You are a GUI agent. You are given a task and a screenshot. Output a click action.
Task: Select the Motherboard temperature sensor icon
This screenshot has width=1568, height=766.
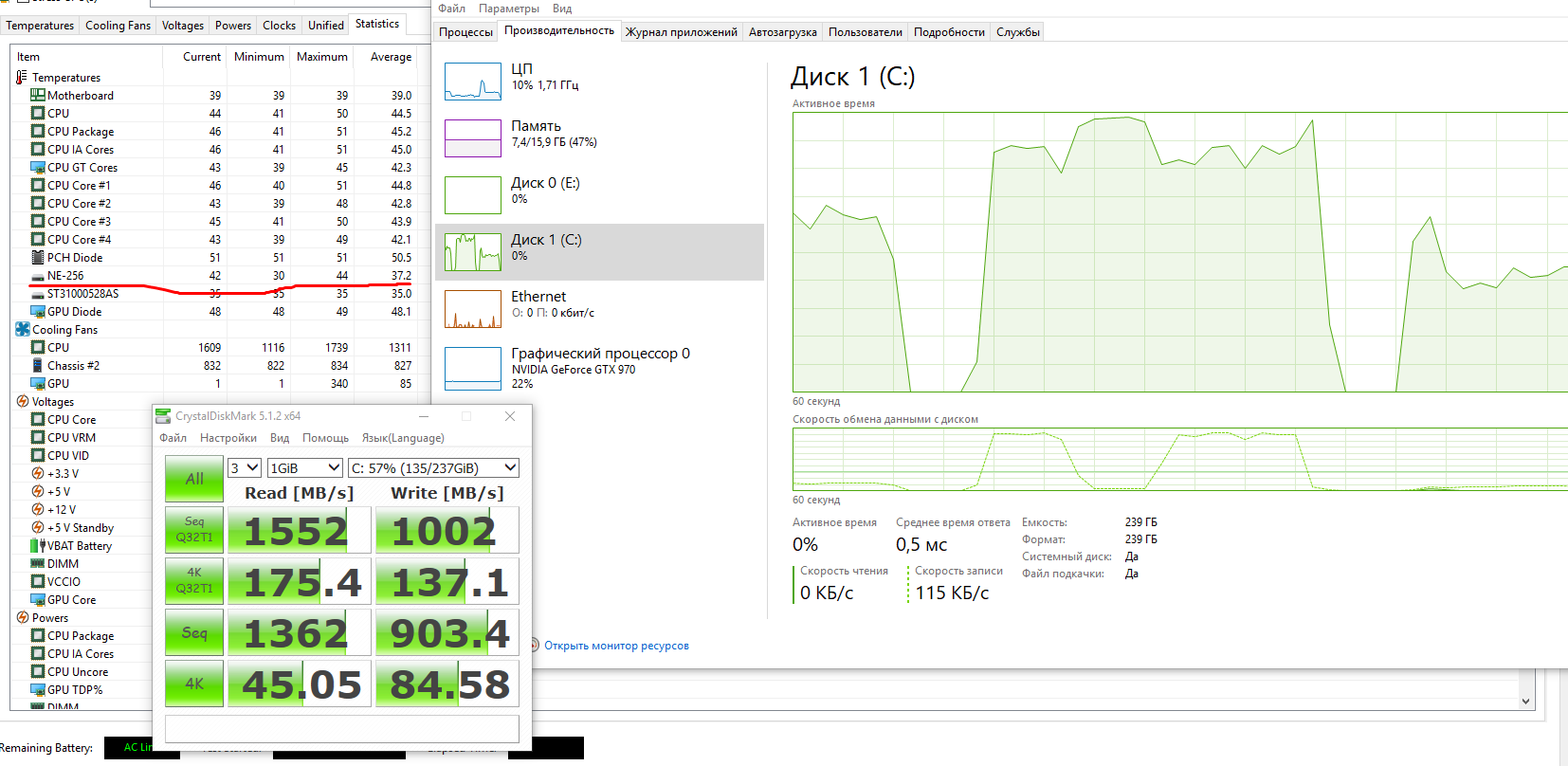point(38,95)
